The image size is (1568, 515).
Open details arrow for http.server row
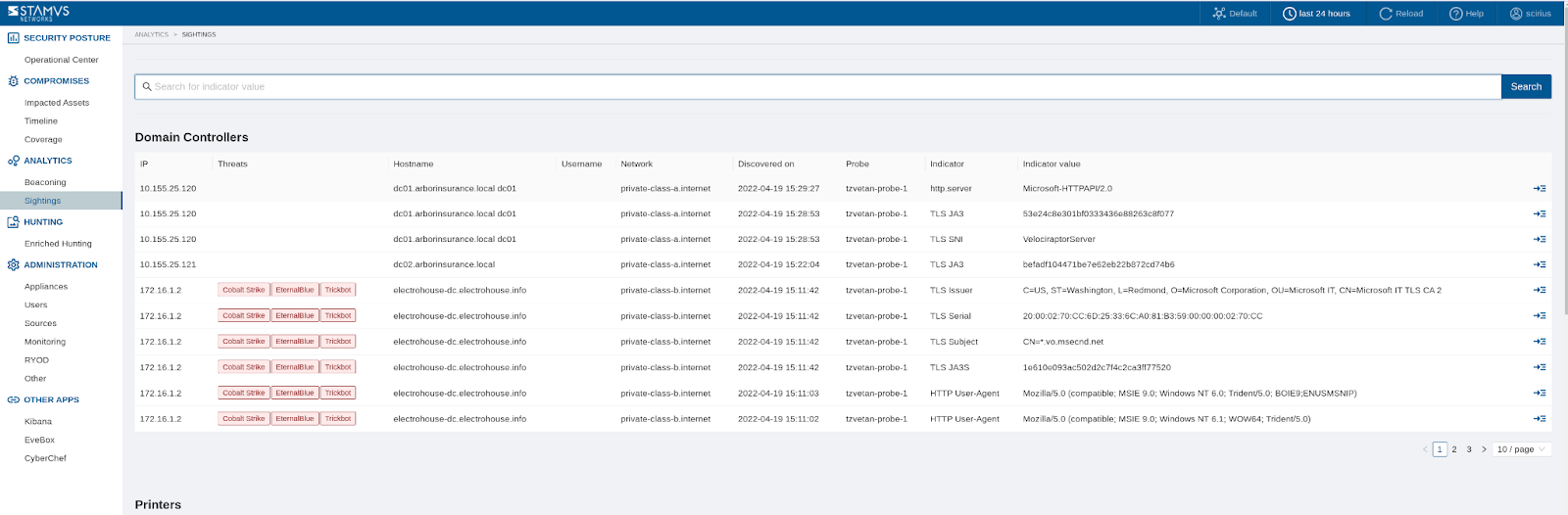click(x=1540, y=188)
